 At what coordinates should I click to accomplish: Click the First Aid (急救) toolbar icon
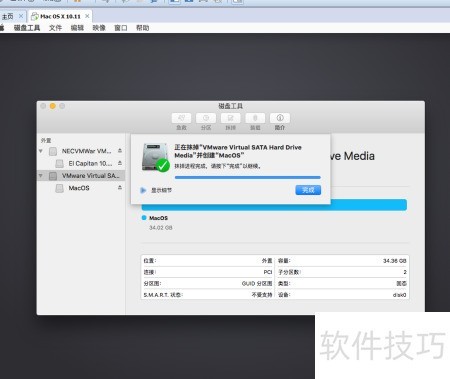point(181,118)
